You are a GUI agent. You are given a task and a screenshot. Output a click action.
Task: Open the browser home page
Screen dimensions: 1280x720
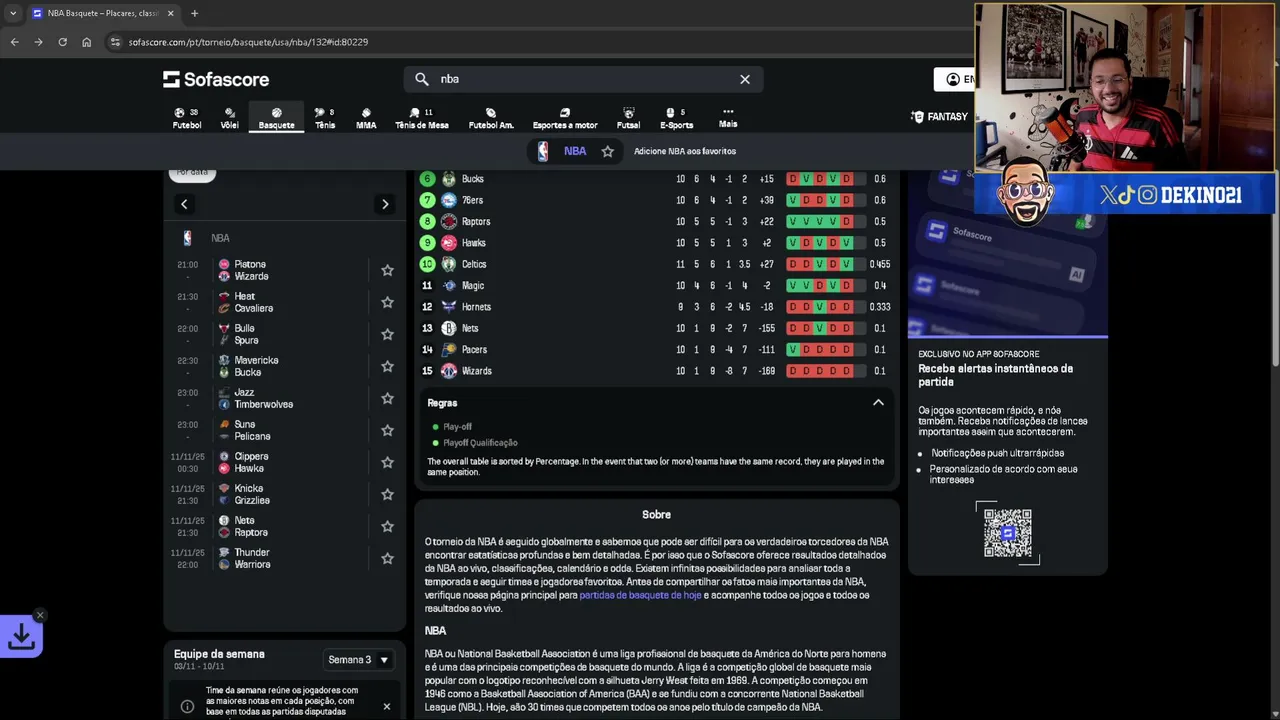point(87,42)
